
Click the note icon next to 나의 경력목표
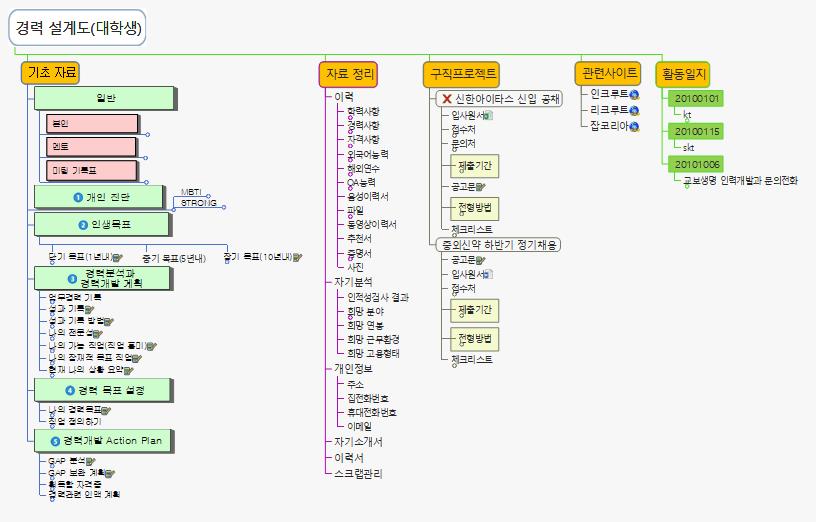pos(106,409)
